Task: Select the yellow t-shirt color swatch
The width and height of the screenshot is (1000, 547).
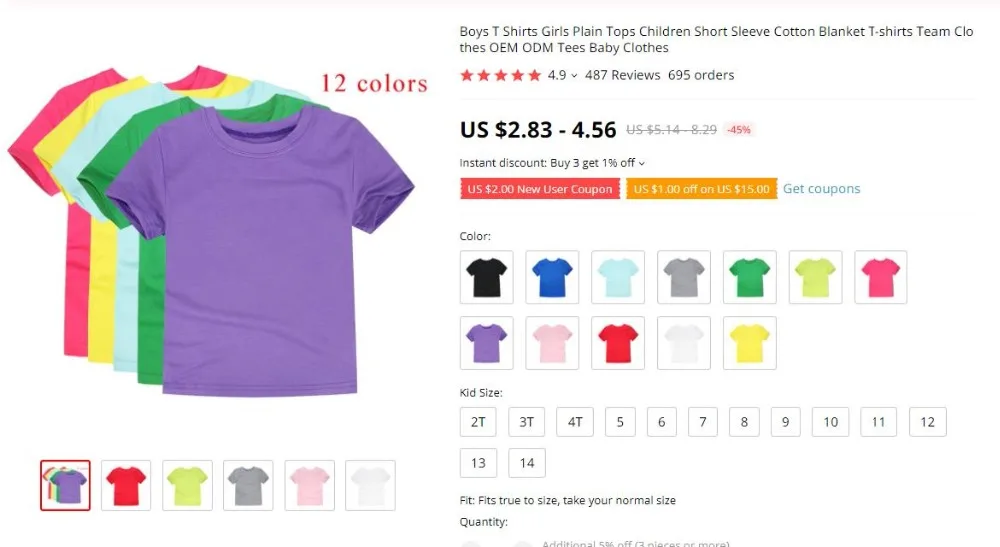Action: coord(749,343)
